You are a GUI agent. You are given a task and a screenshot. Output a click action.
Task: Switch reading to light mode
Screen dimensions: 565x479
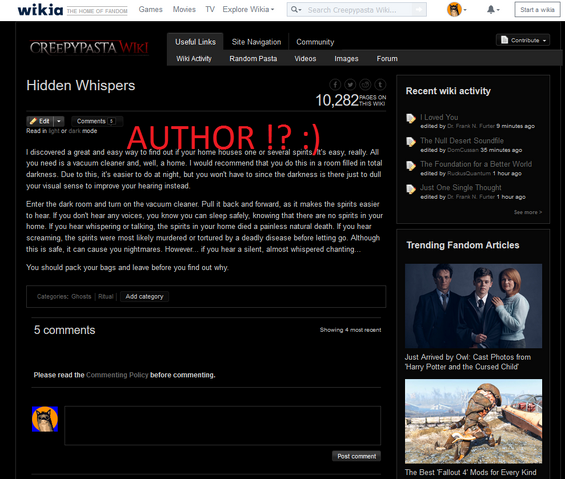[54, 131]
